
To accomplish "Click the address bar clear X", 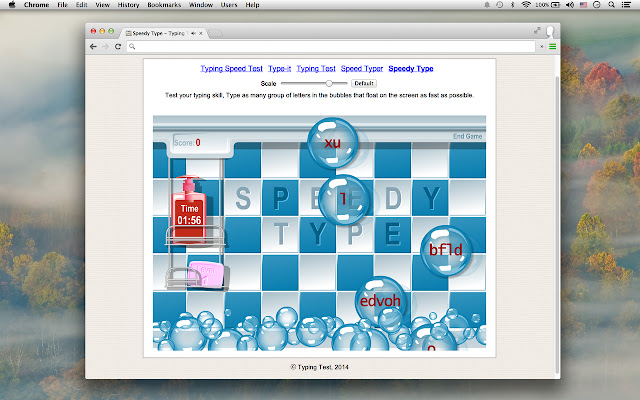I will click(542, 47).
